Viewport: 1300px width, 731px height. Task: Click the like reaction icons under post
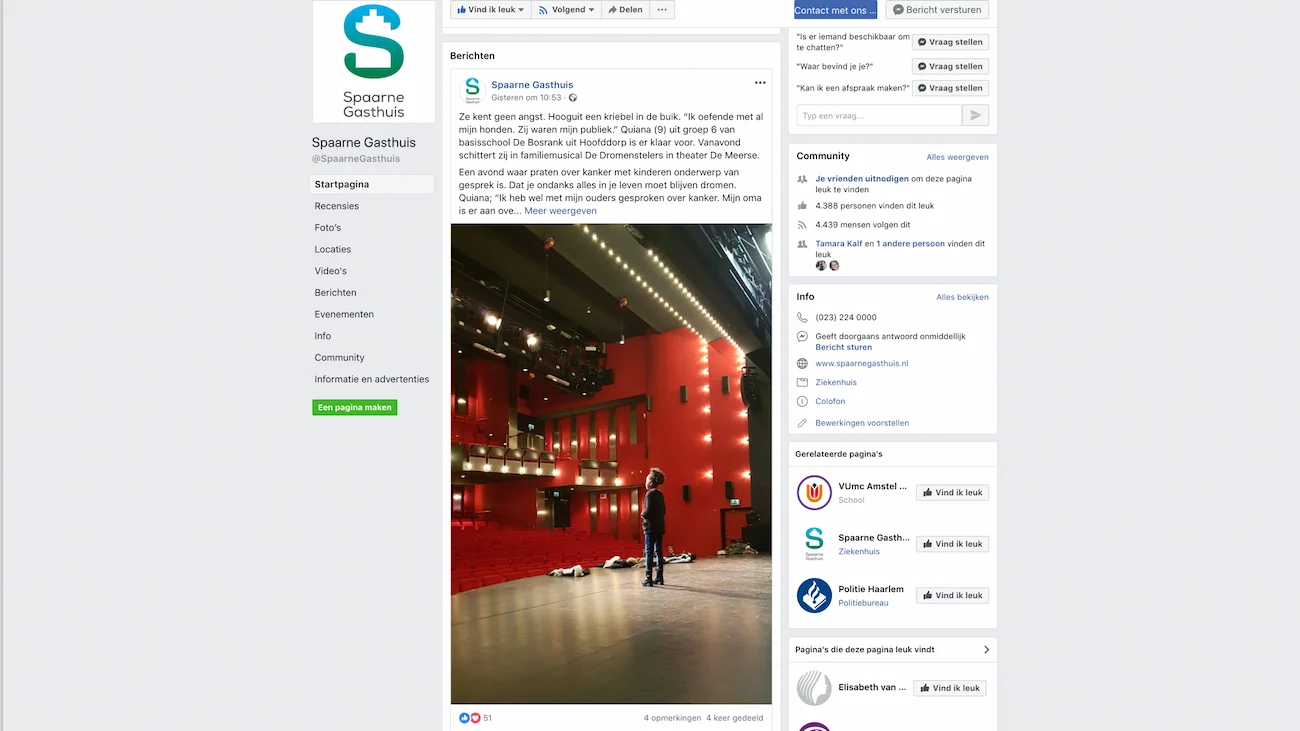(x=470, y=718)
